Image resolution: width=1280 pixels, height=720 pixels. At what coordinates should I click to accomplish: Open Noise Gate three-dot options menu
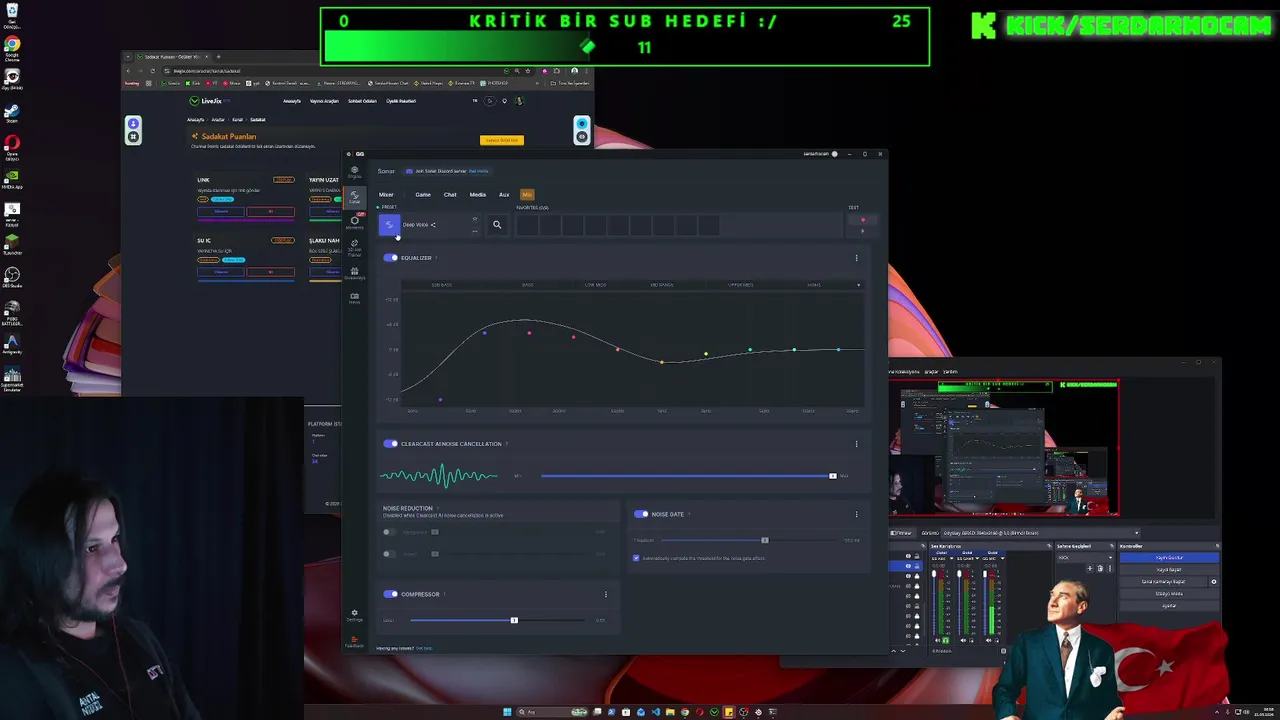[856, 514]
